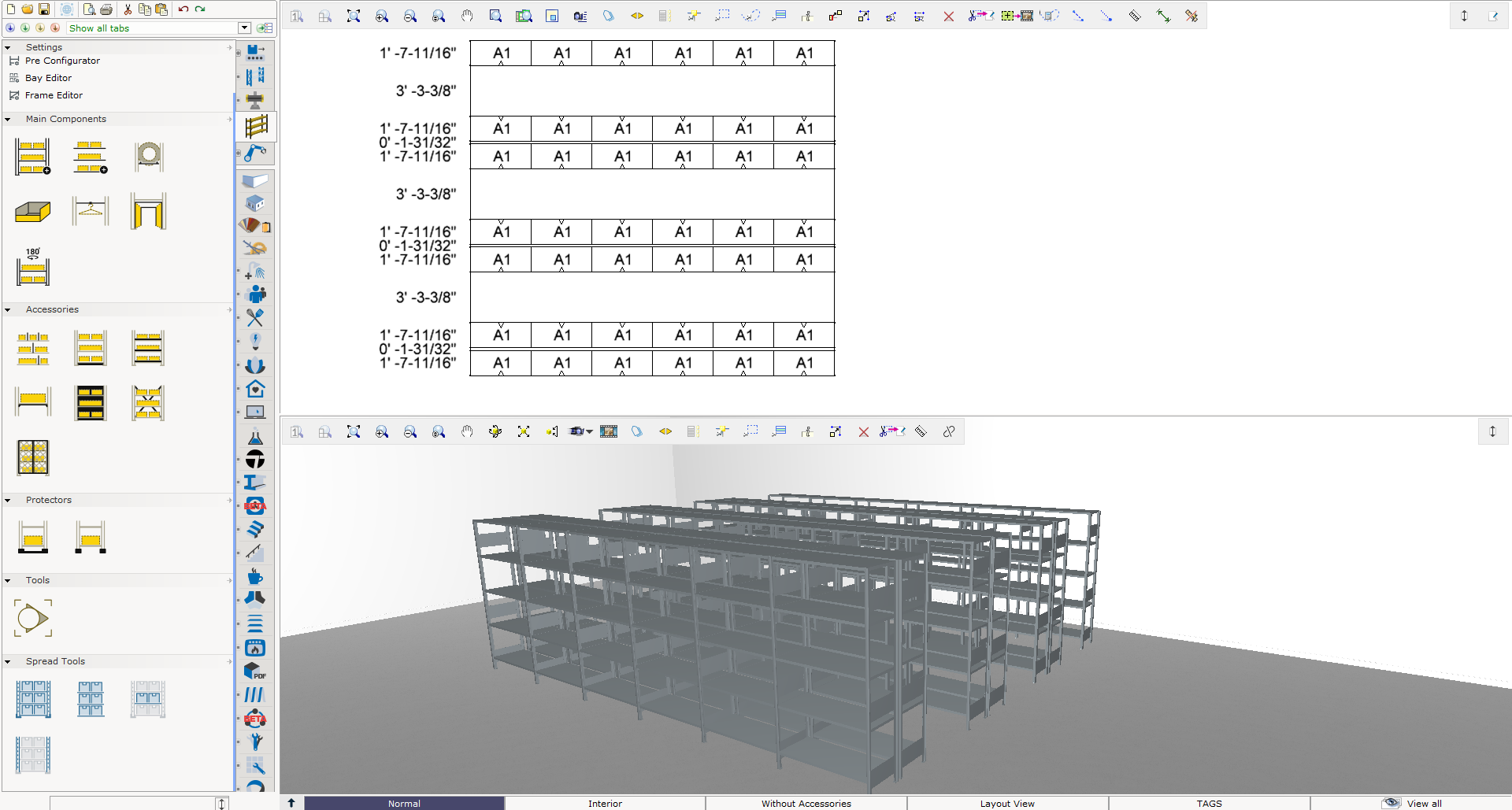The image size is (1512, 810).
Task: Collapse the Spread Tools section
Action: pos(8,661)
